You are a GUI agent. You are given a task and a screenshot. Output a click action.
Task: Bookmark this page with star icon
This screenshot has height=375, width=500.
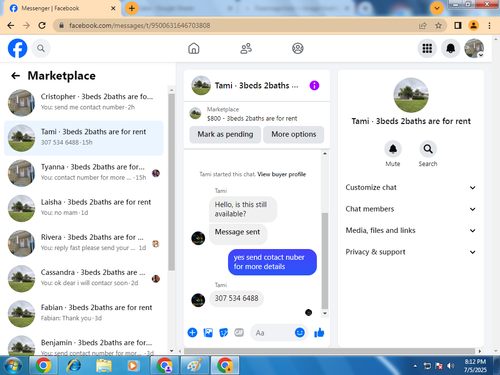(438, 25)
